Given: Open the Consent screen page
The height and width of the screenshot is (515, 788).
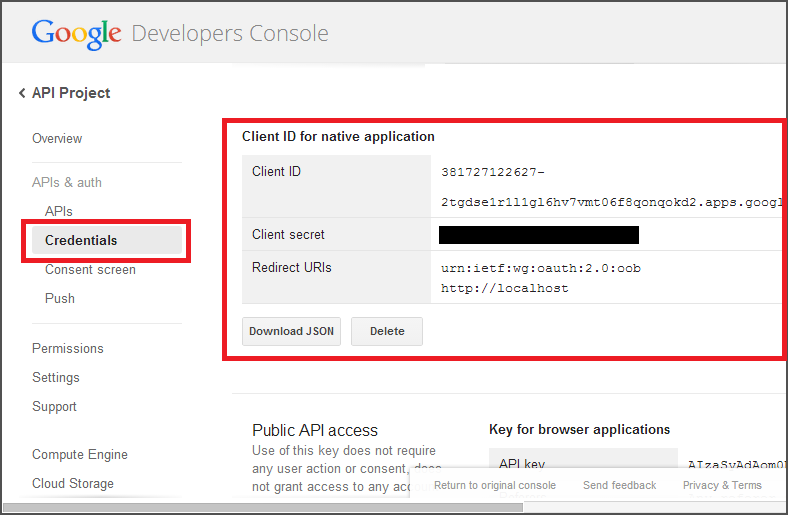Looking at the screenshot, I should [90, 270].
